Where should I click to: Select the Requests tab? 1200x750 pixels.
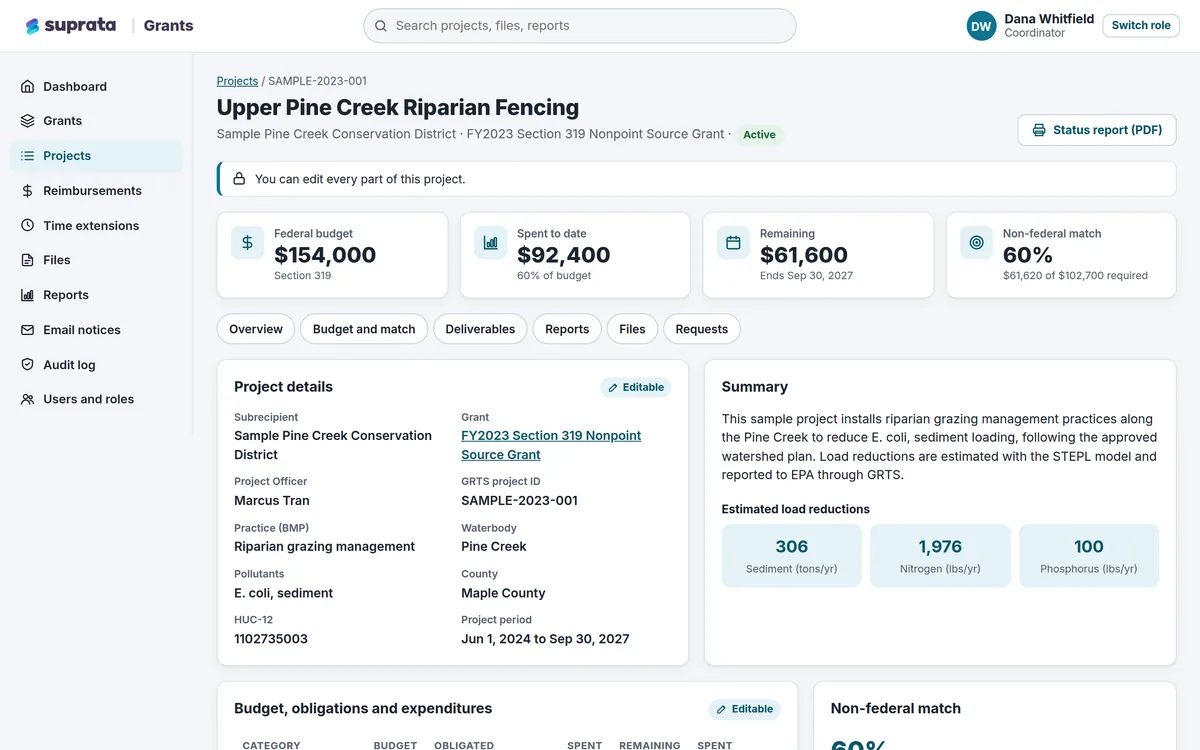[701, 329]
